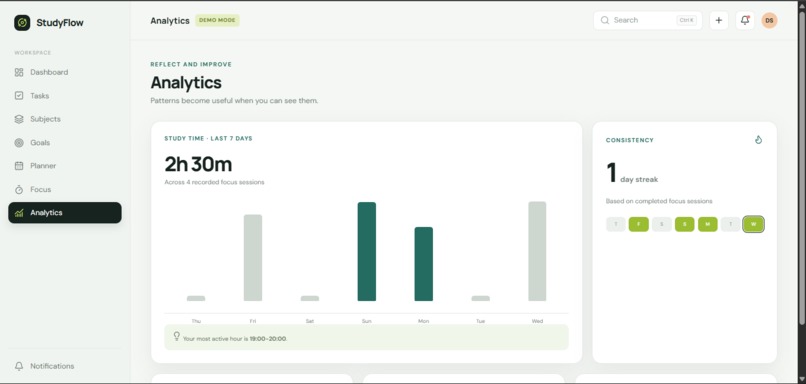Select the Tue bar in study chart

tap(481, 298)
